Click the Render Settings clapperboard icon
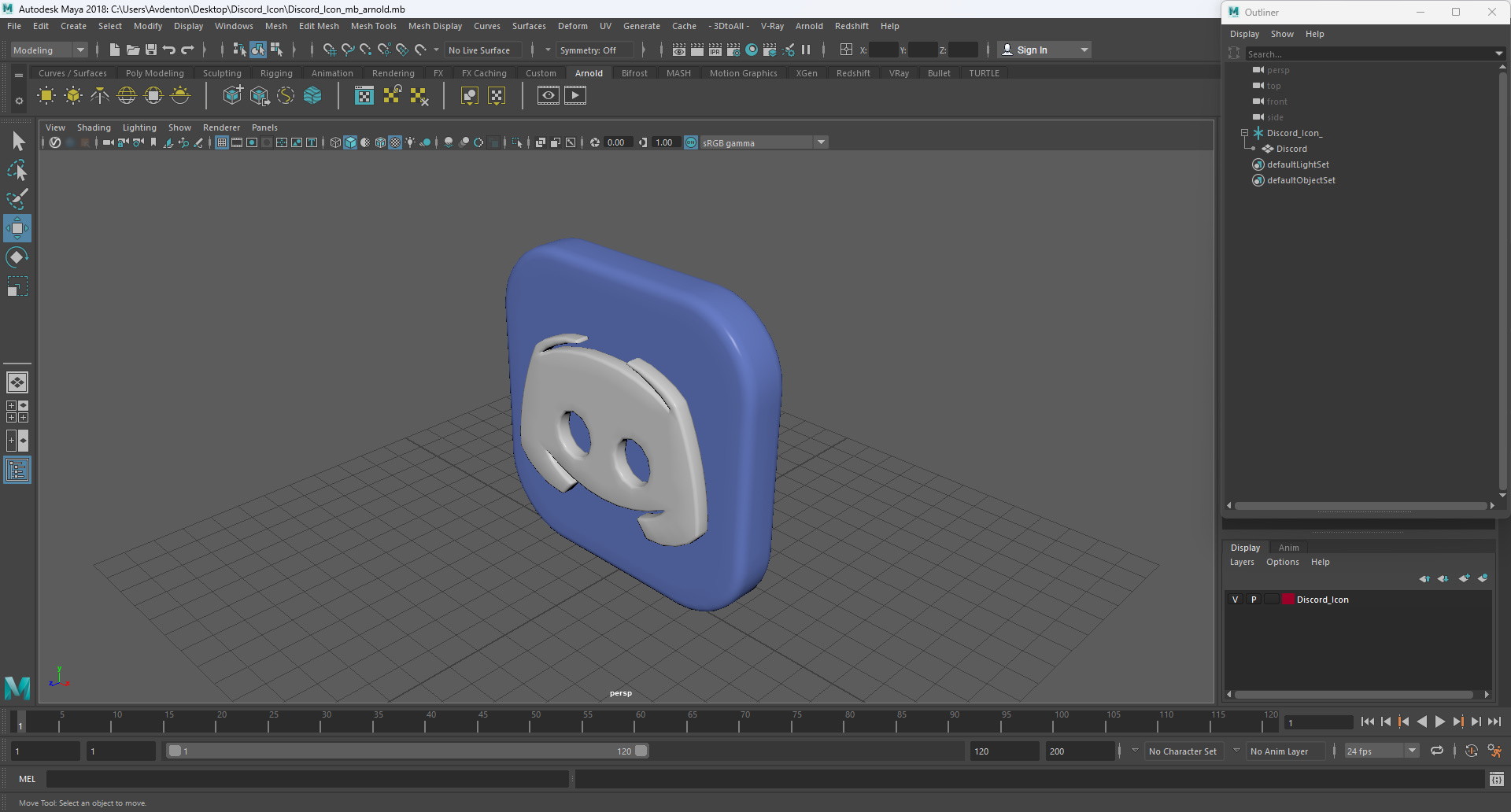The image size is (1511, 812). click(x=733, y=50)
